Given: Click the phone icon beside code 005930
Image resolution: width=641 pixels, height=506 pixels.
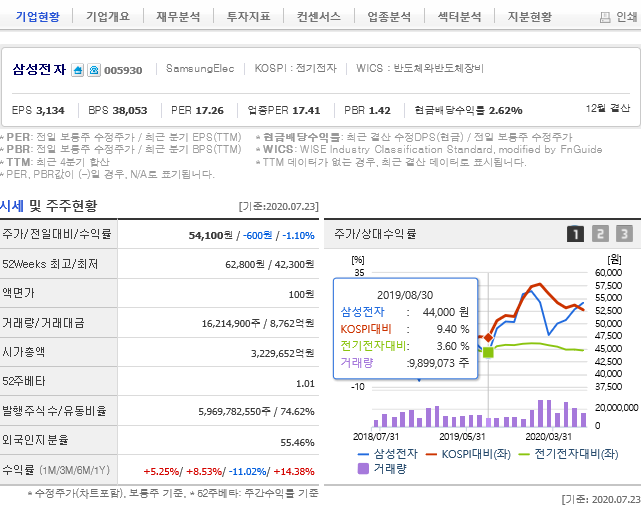Looking at the screenshot, I should point(94,70).
